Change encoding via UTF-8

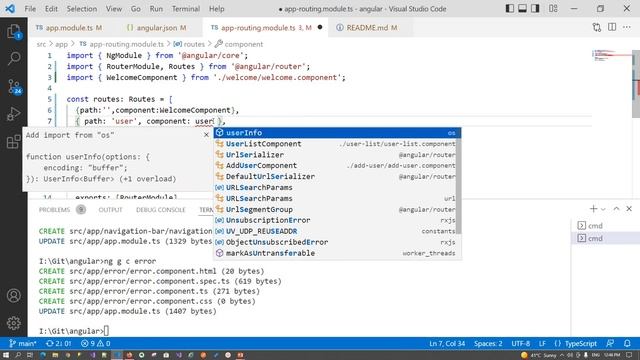(521, 343)
